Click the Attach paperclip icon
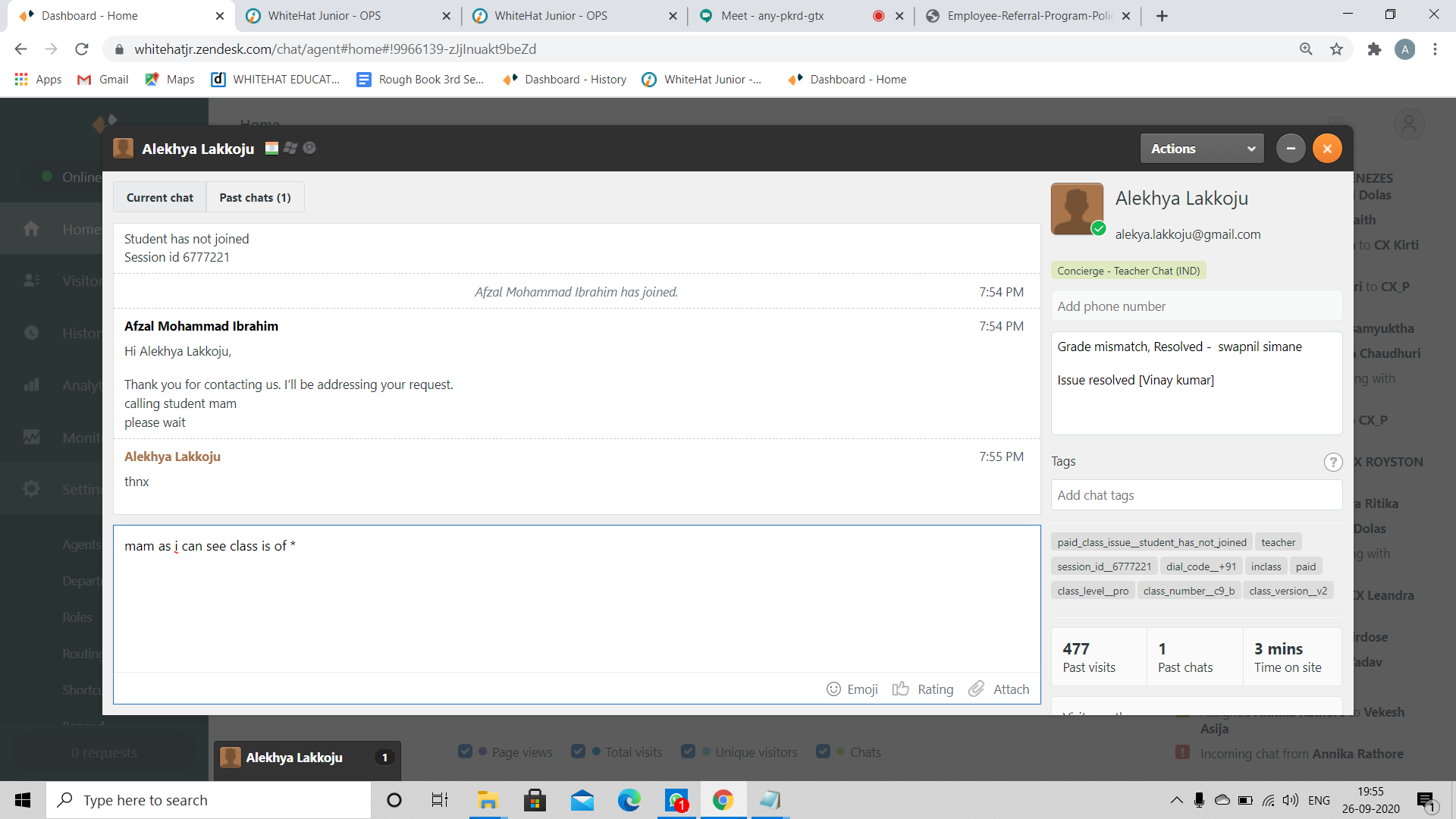Viewport: 1456px width, 819px height. tap(977, 689)
